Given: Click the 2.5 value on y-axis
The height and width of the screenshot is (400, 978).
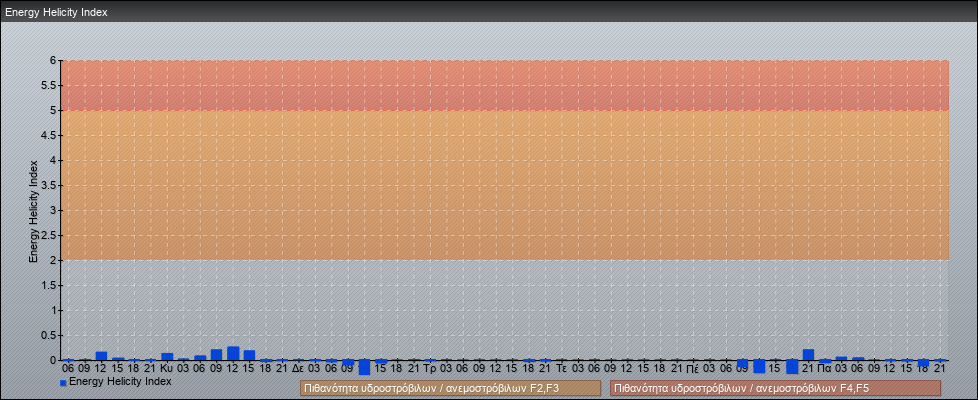Looking at the screenshot, I should 49,235.
